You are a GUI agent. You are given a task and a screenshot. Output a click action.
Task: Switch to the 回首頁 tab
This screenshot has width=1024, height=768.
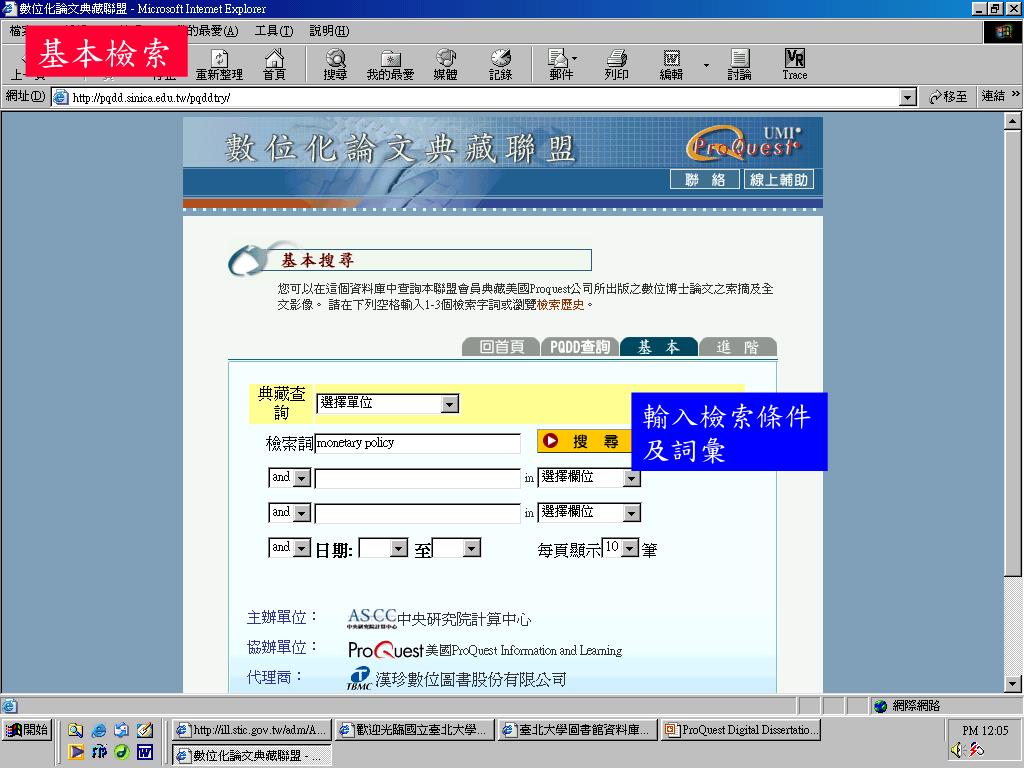501,347
